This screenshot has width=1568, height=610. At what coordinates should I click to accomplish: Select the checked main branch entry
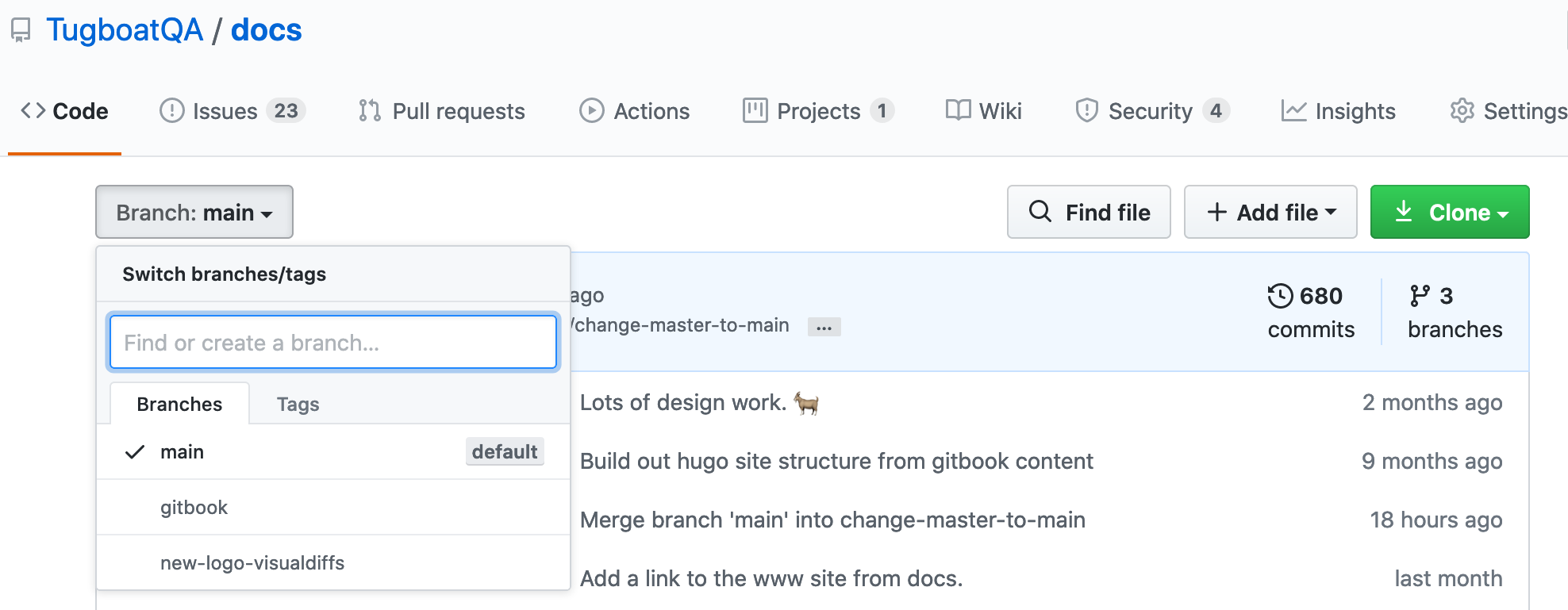coord(183,452)
